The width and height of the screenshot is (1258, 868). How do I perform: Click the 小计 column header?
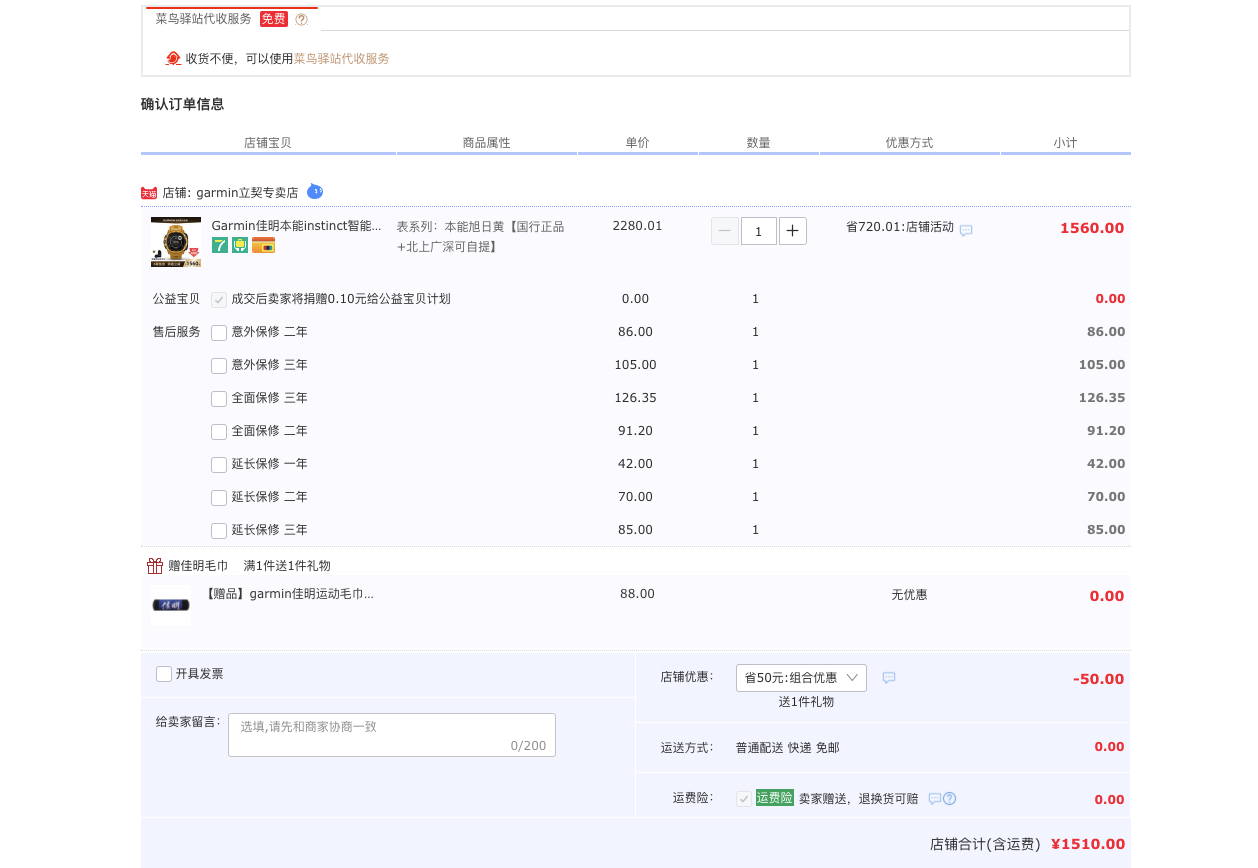pos(1065,143)
